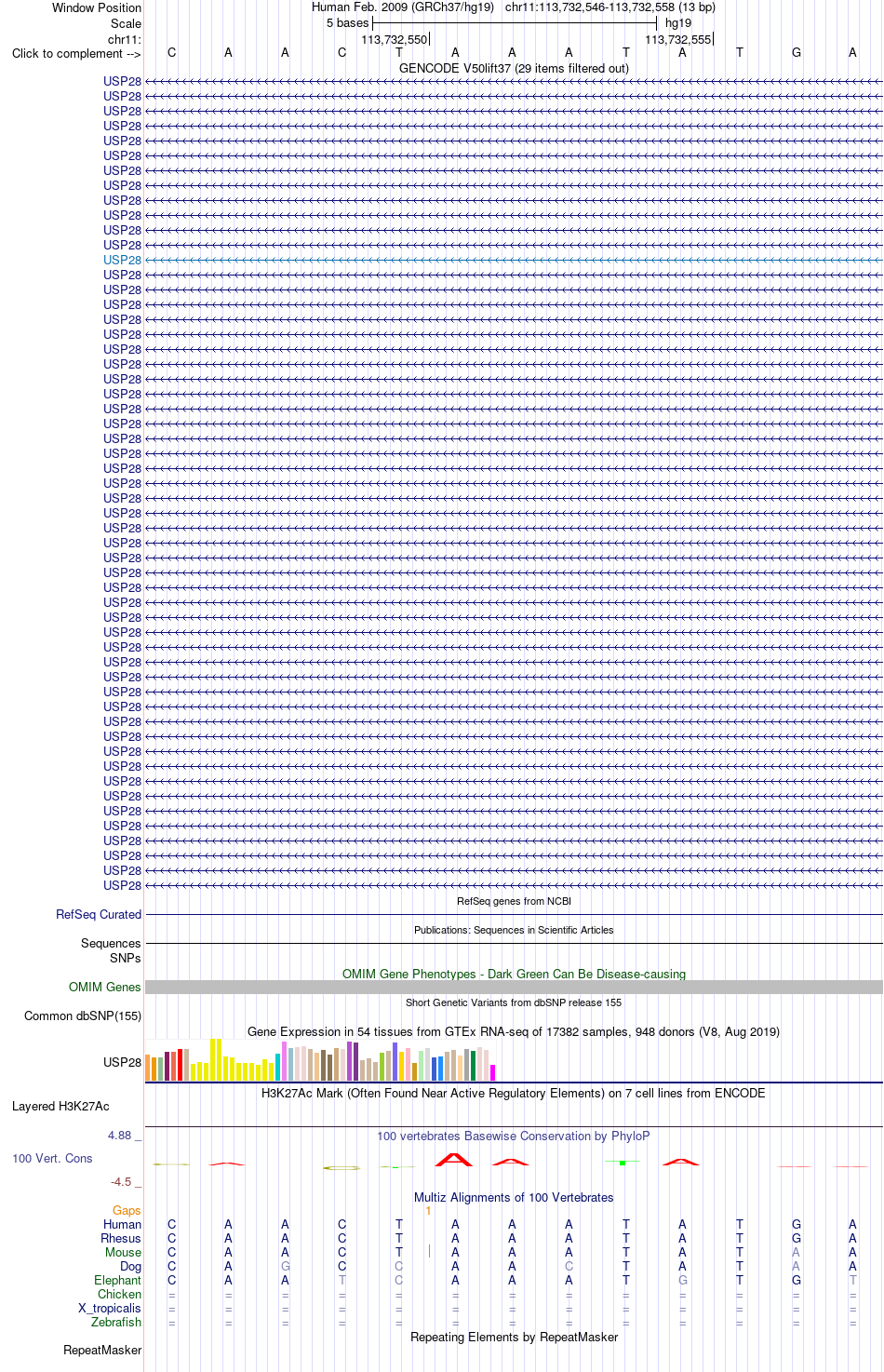Click the G base in the Dog row
This screenshot has height=1372, width=884.
pyautogui.click(x=286, y=1266)
